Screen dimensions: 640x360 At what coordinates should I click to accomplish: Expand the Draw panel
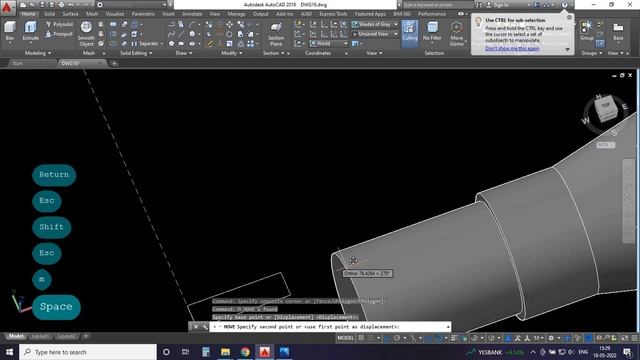(x=184, y=53)
